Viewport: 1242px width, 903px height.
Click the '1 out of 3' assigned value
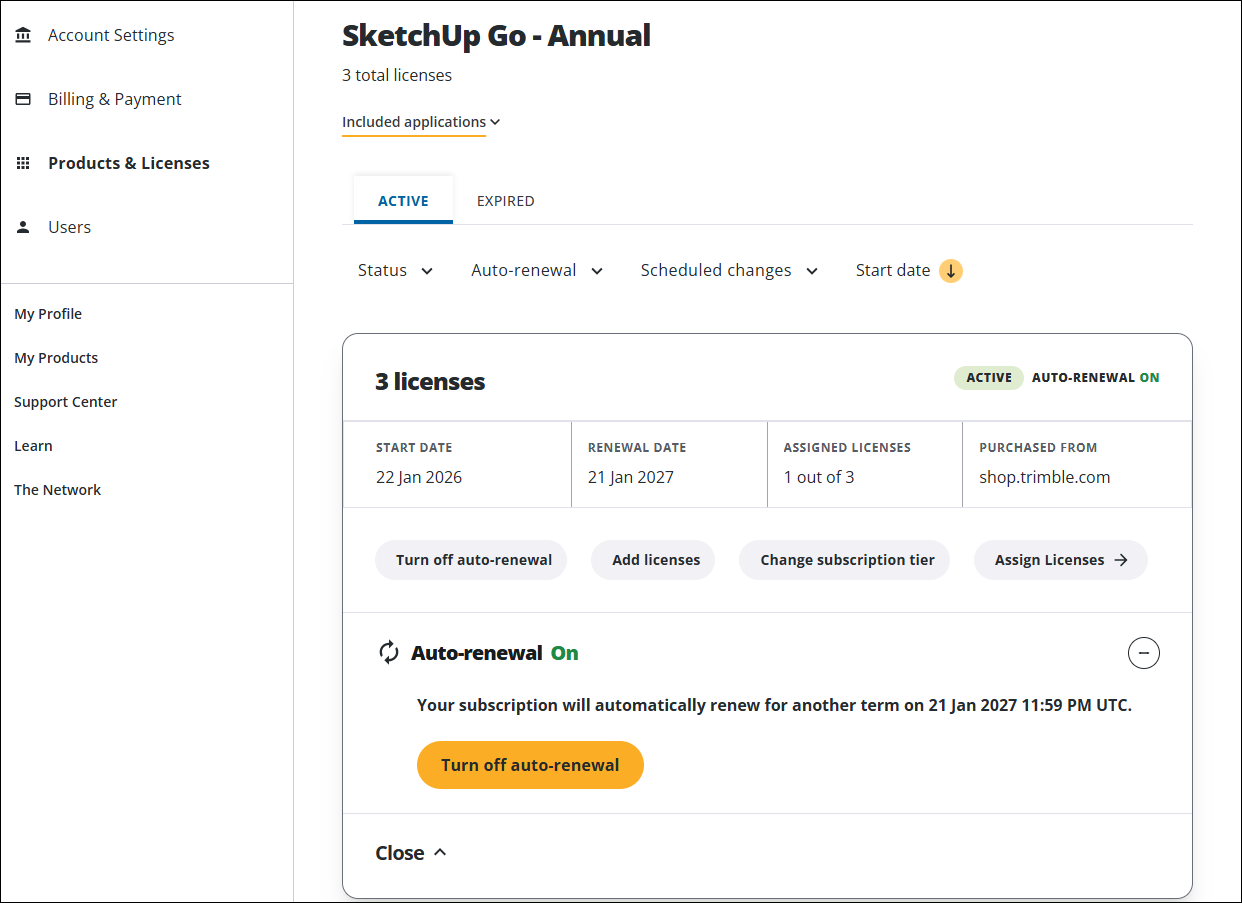pos(819,477)
